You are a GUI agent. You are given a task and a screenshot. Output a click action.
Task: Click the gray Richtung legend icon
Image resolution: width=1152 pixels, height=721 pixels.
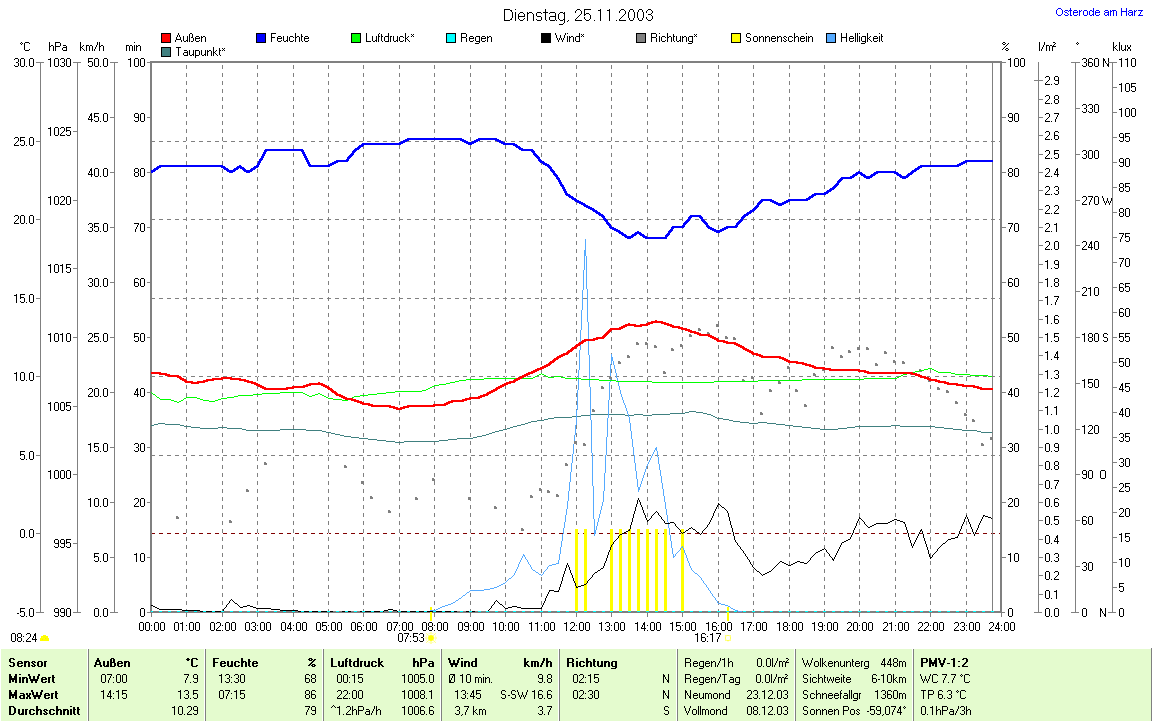pos(640,38)
